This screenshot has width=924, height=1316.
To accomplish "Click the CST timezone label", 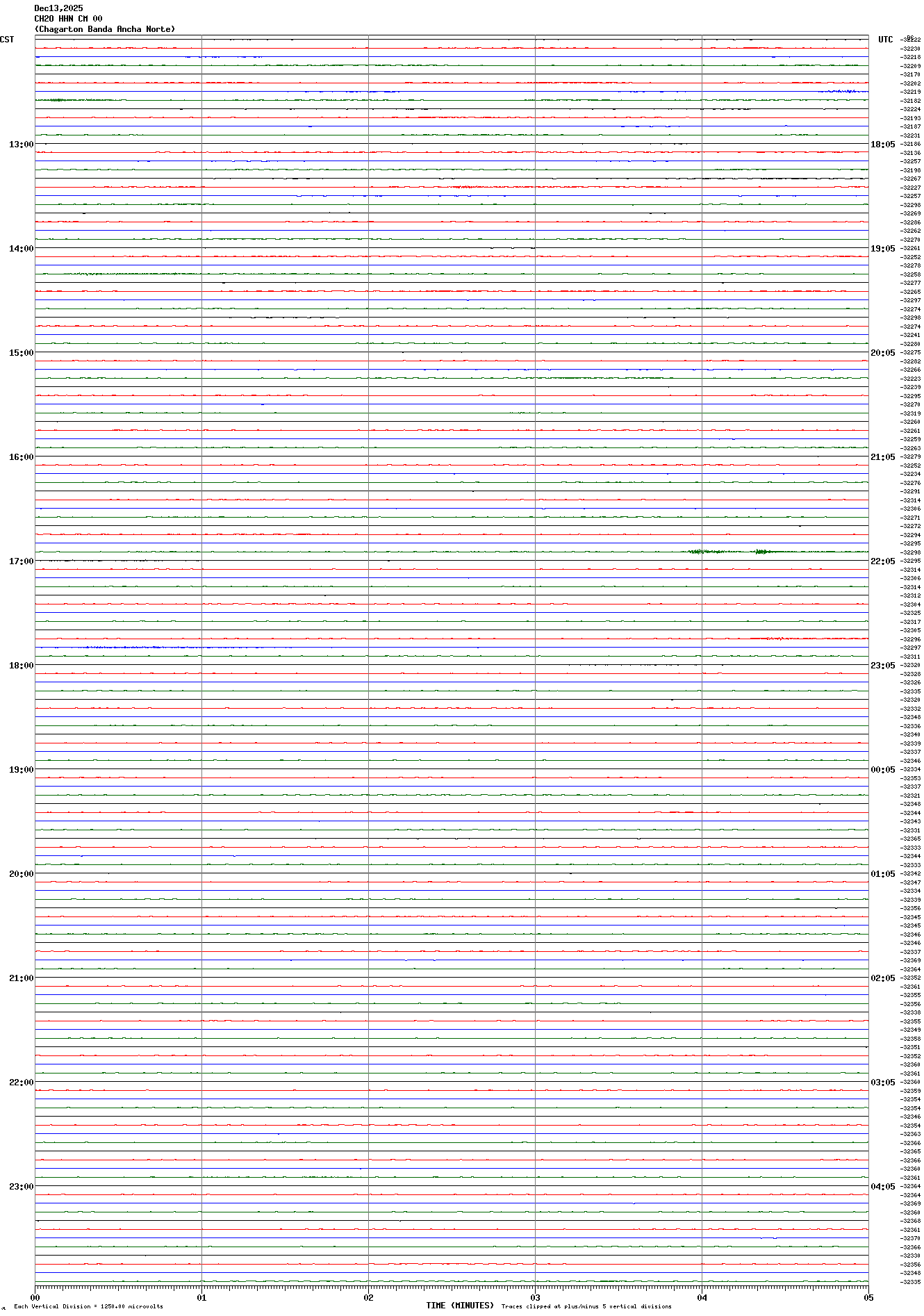I will (x=7, y=40).
